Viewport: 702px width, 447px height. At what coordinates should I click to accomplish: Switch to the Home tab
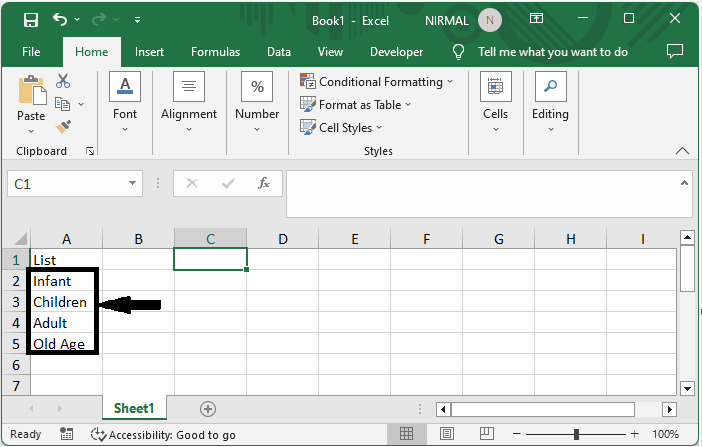[x=92, y=52]
